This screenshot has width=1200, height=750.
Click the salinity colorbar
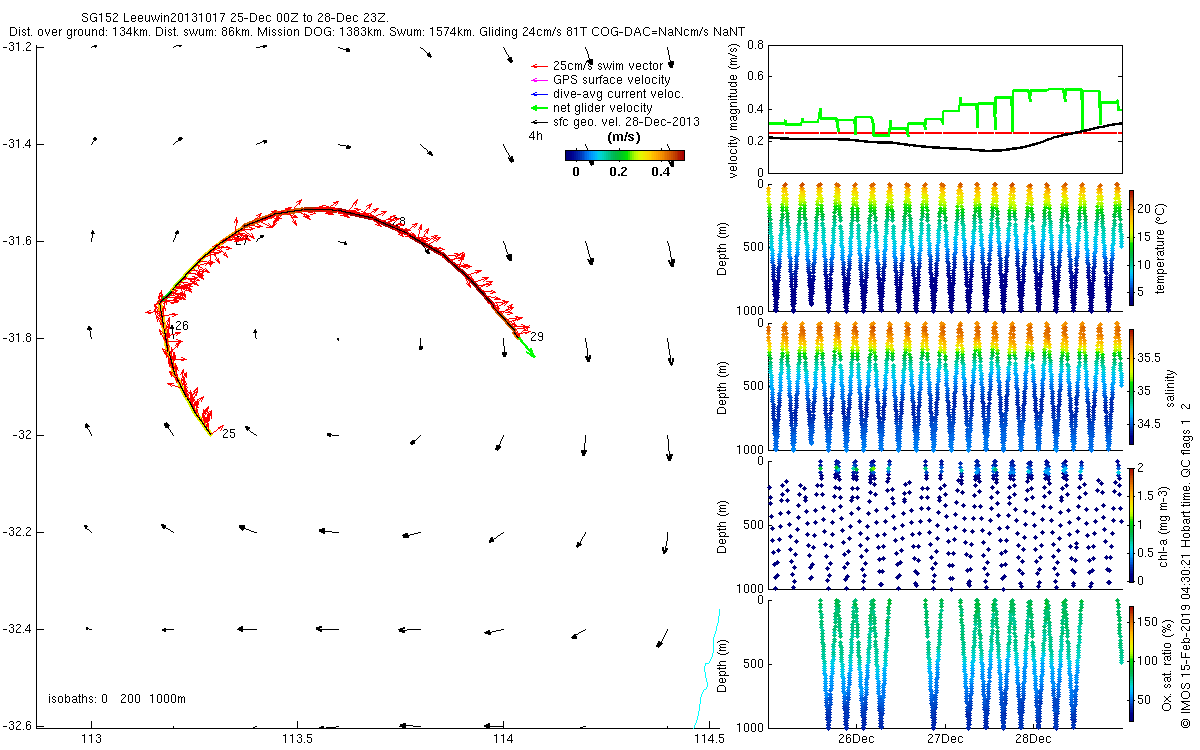point(1132,389)
